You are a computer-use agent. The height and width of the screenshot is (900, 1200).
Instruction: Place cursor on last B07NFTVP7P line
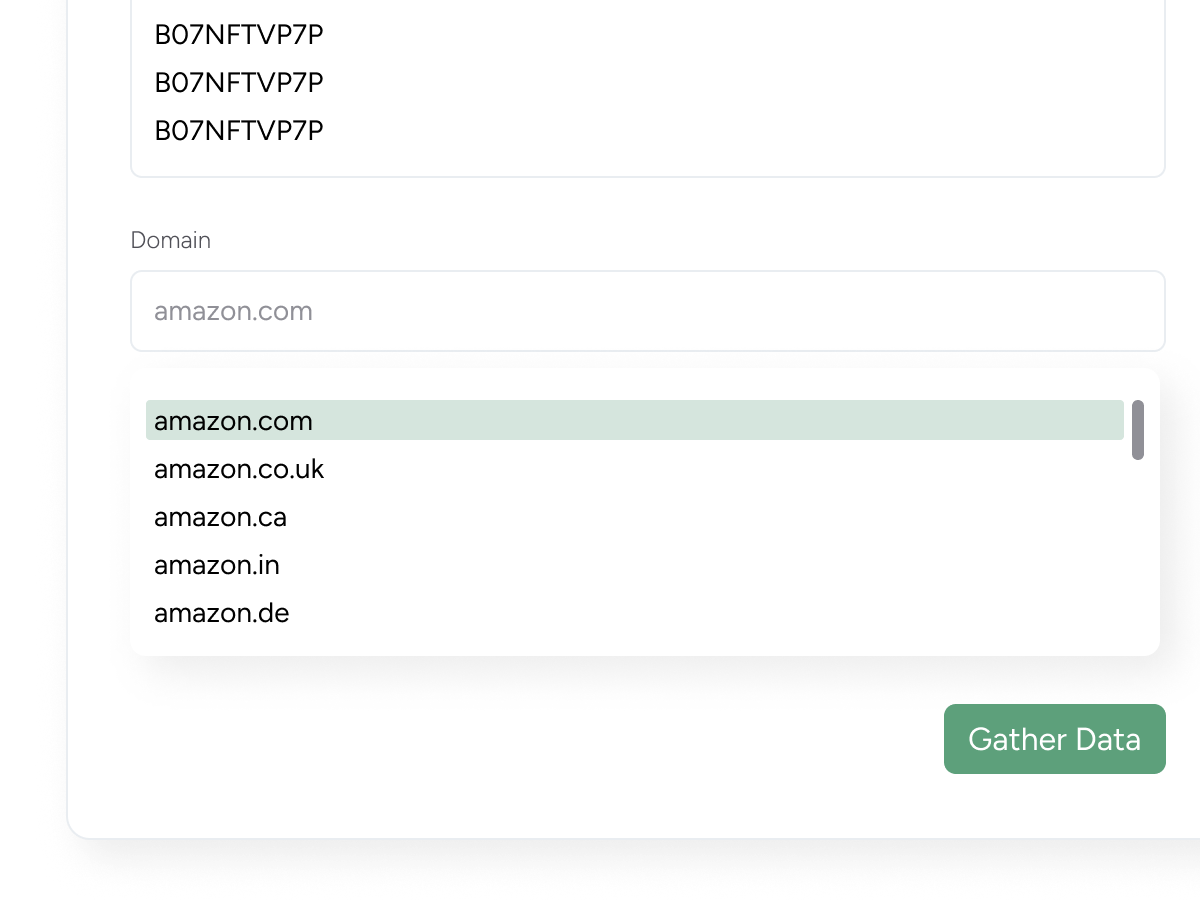pyautogui.click(x=239, y=131)
